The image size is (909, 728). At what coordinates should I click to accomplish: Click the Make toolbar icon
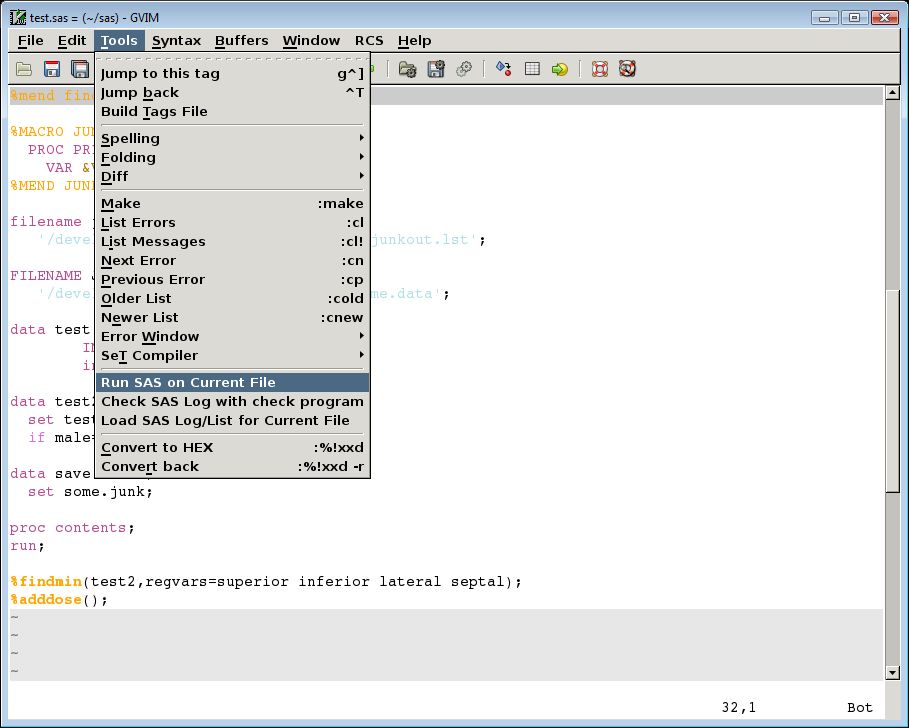pyautogui.click(x=503, y=70)
